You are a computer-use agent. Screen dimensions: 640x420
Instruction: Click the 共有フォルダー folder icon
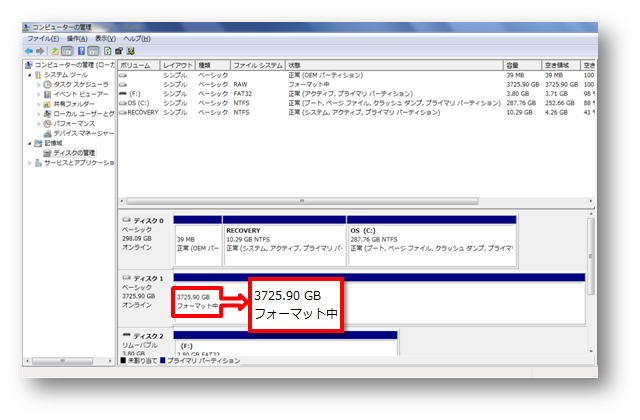(47, 104)
